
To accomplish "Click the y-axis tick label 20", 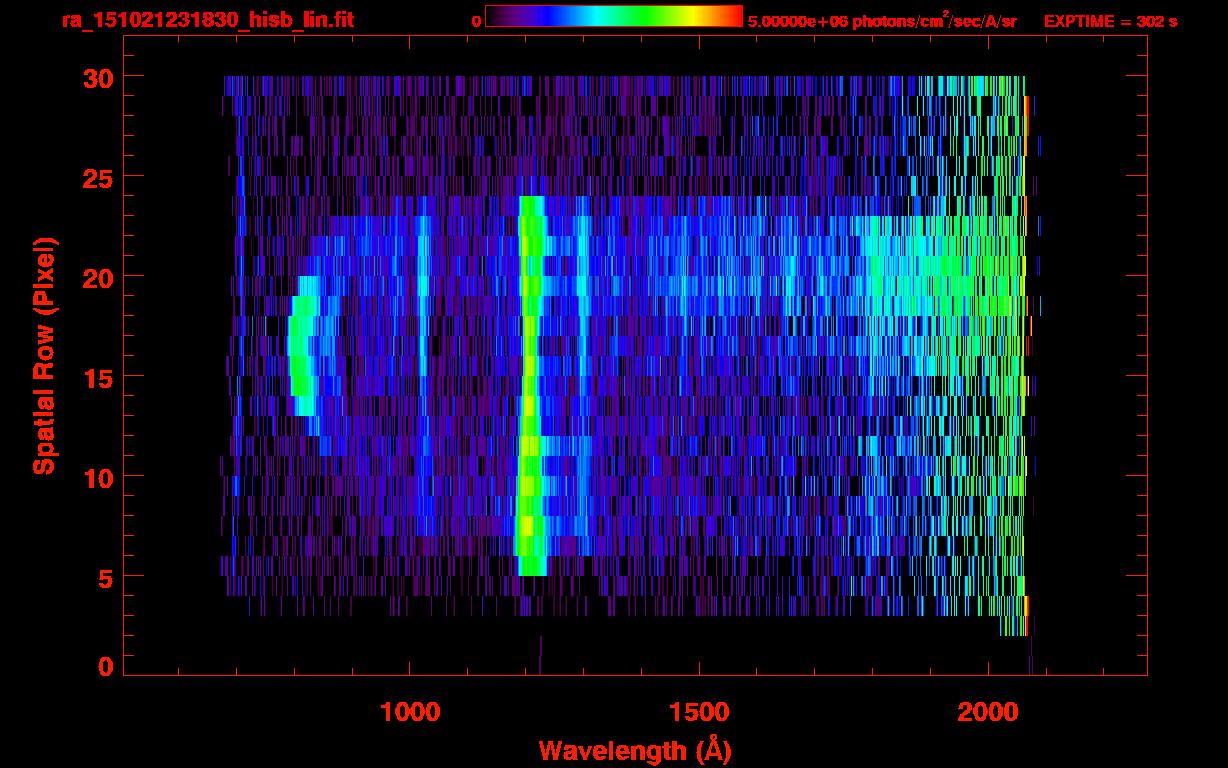I will click(x=96, y=277).
